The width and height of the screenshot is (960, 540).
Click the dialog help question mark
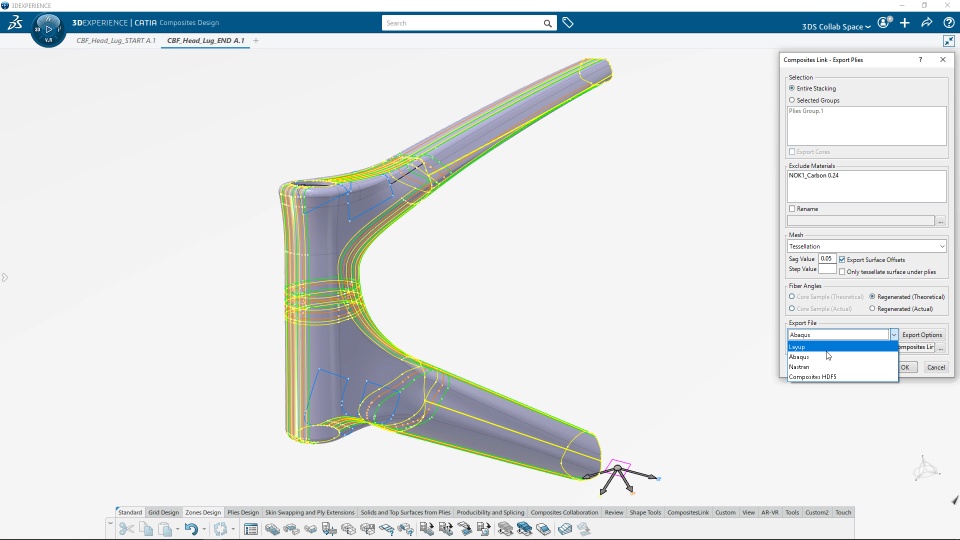pyautogui.click(x=920, y=60)
